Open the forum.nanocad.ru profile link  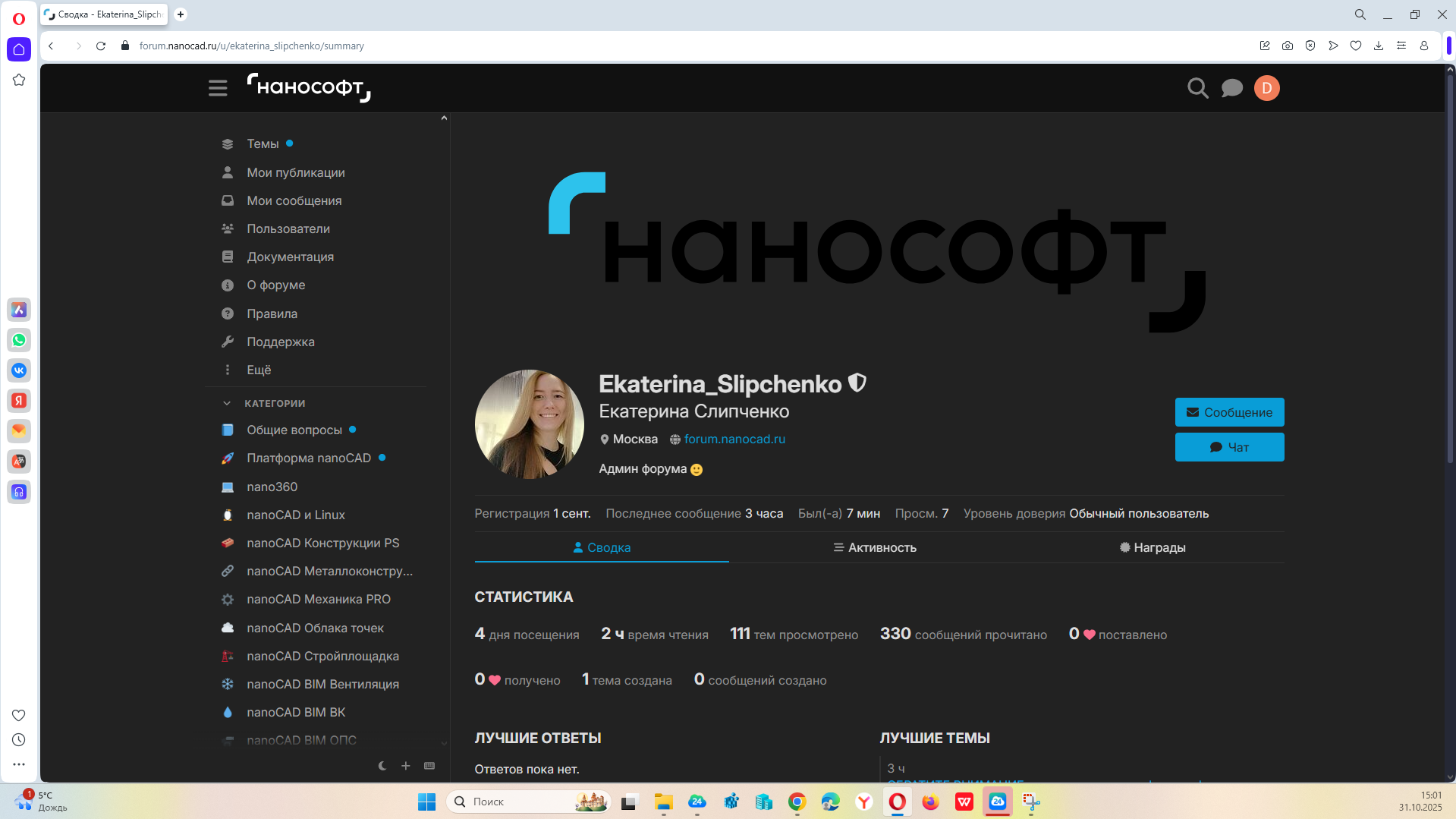tap(734, 439)
